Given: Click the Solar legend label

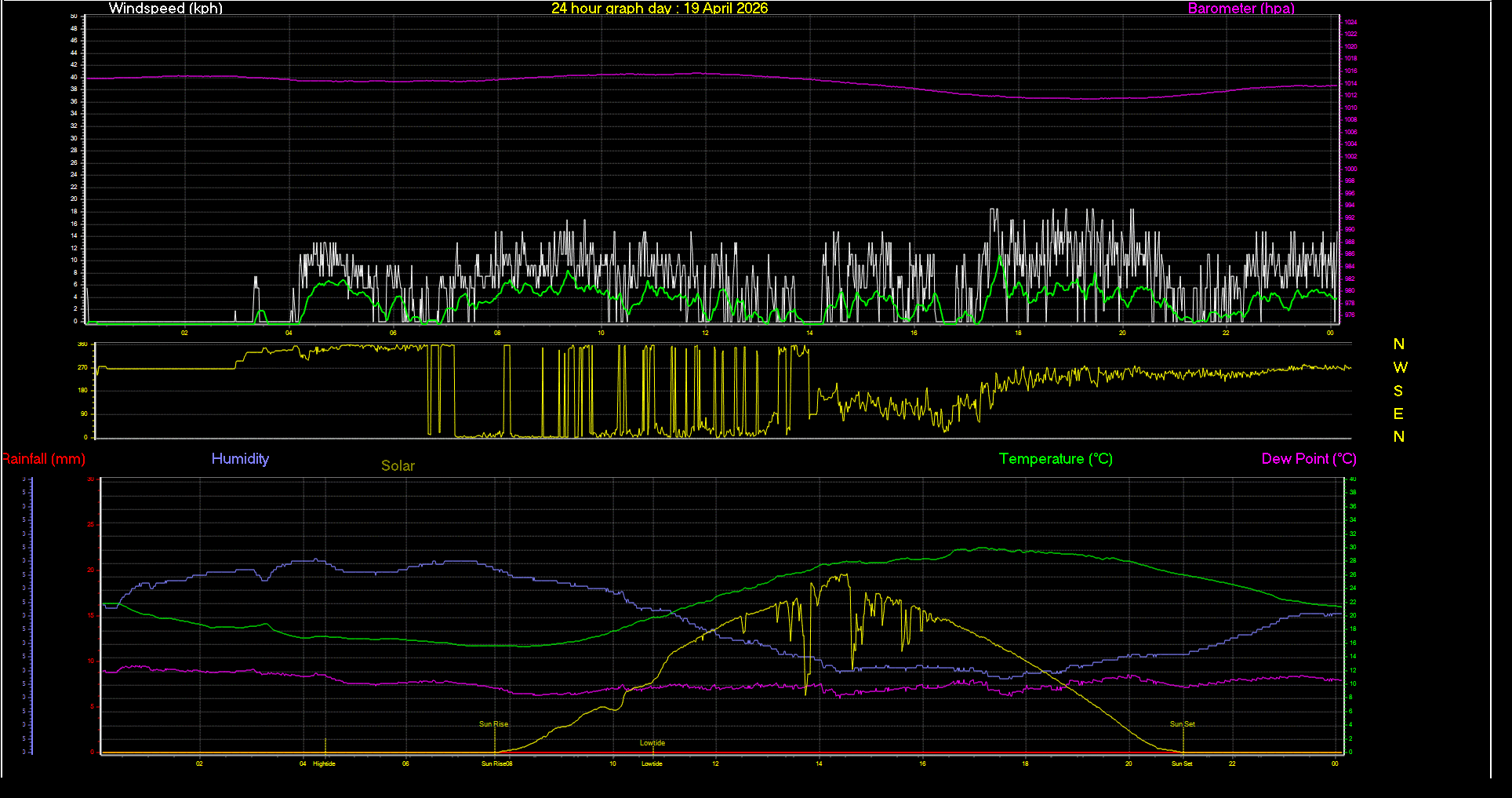Looking at the screenshot, I should click(398, 465).
